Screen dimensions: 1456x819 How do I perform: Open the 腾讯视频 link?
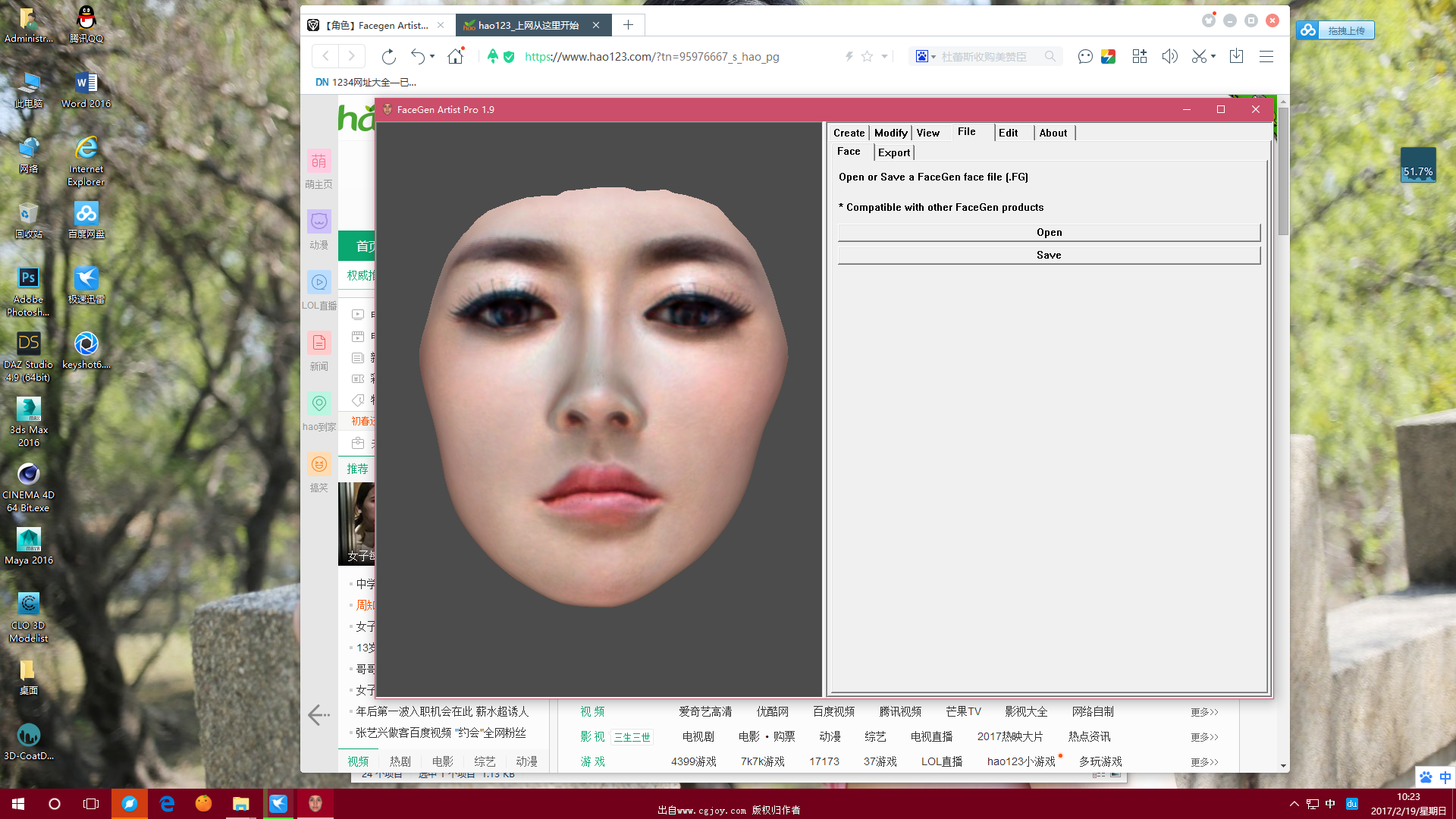900,711
